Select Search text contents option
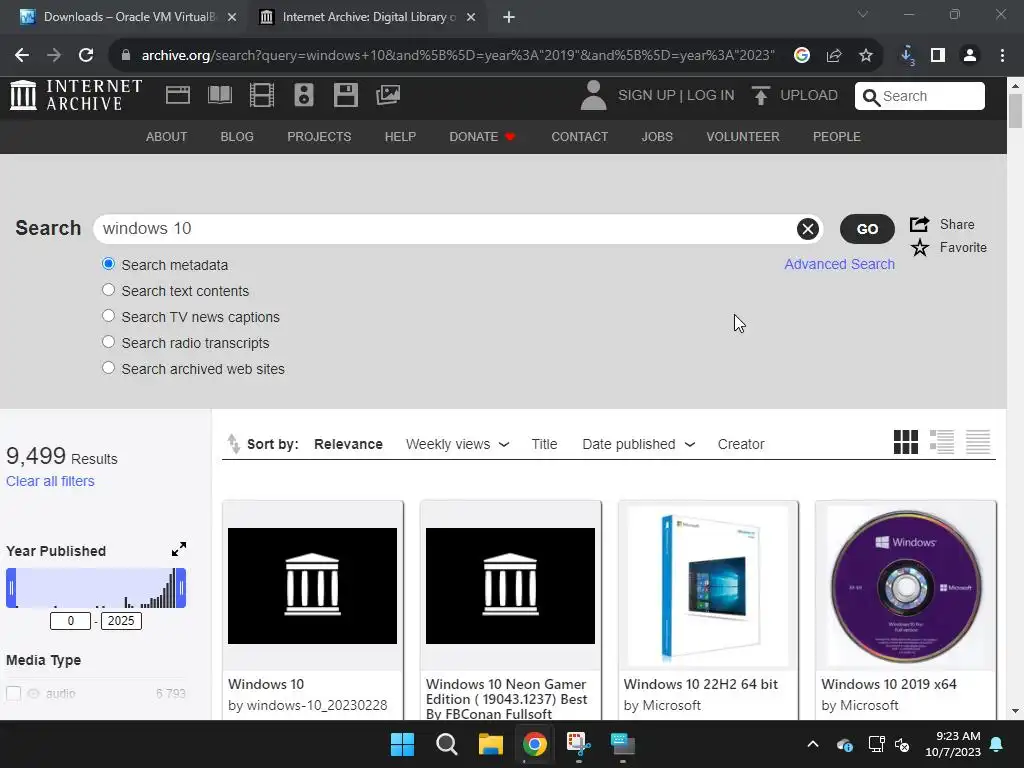This screenshot has height=768, width=1024. (108, 289)
